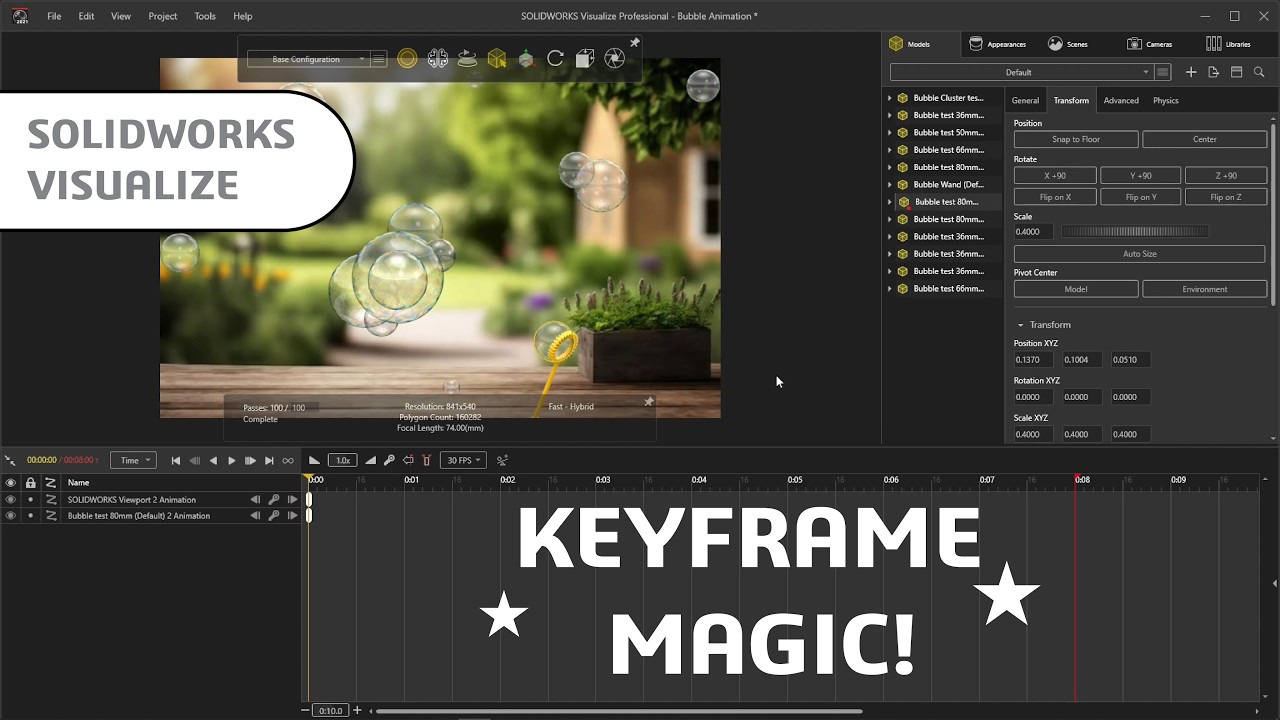Click the list icon next to Default dropdown
Screen dimensions: 1280x720
coord(1162,72)
